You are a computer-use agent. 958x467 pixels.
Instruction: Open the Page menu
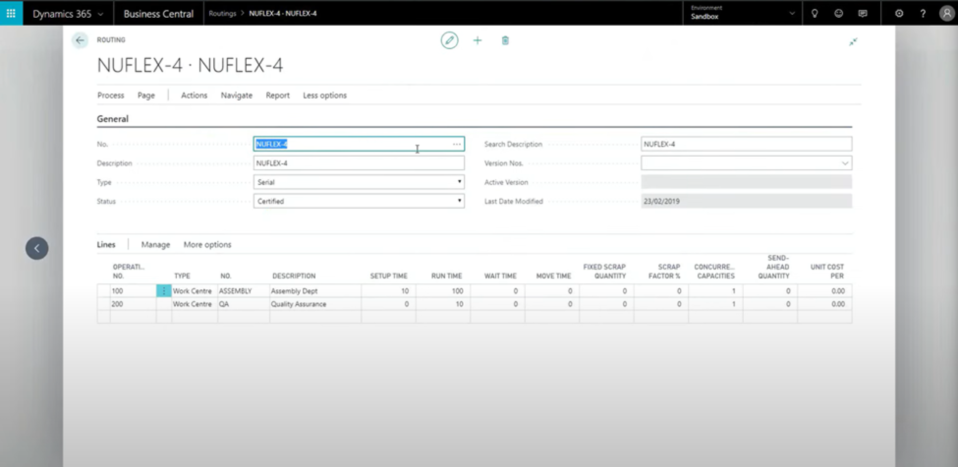tap(146, 95)
